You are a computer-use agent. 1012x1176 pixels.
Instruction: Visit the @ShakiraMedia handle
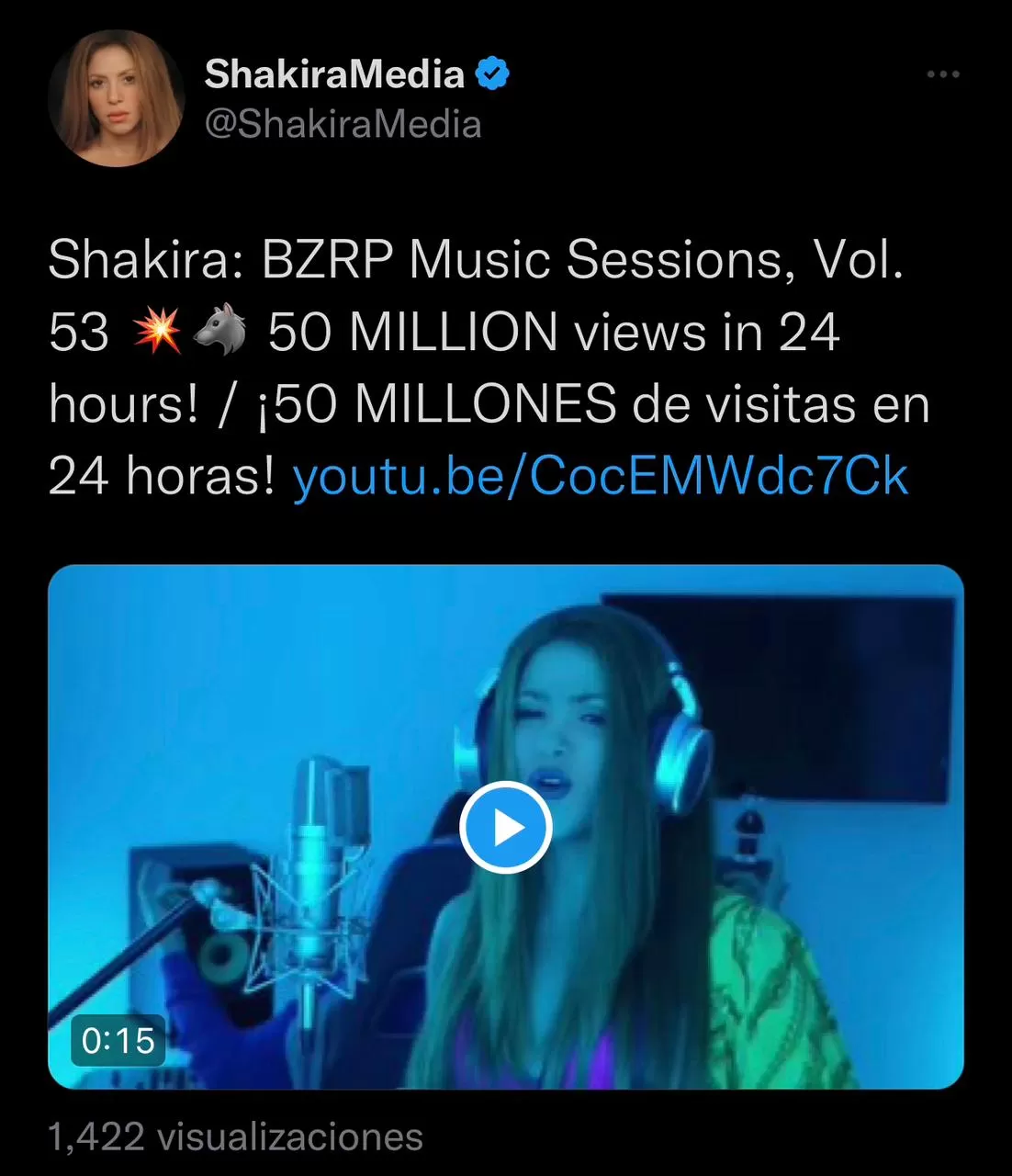coord(343,124)
